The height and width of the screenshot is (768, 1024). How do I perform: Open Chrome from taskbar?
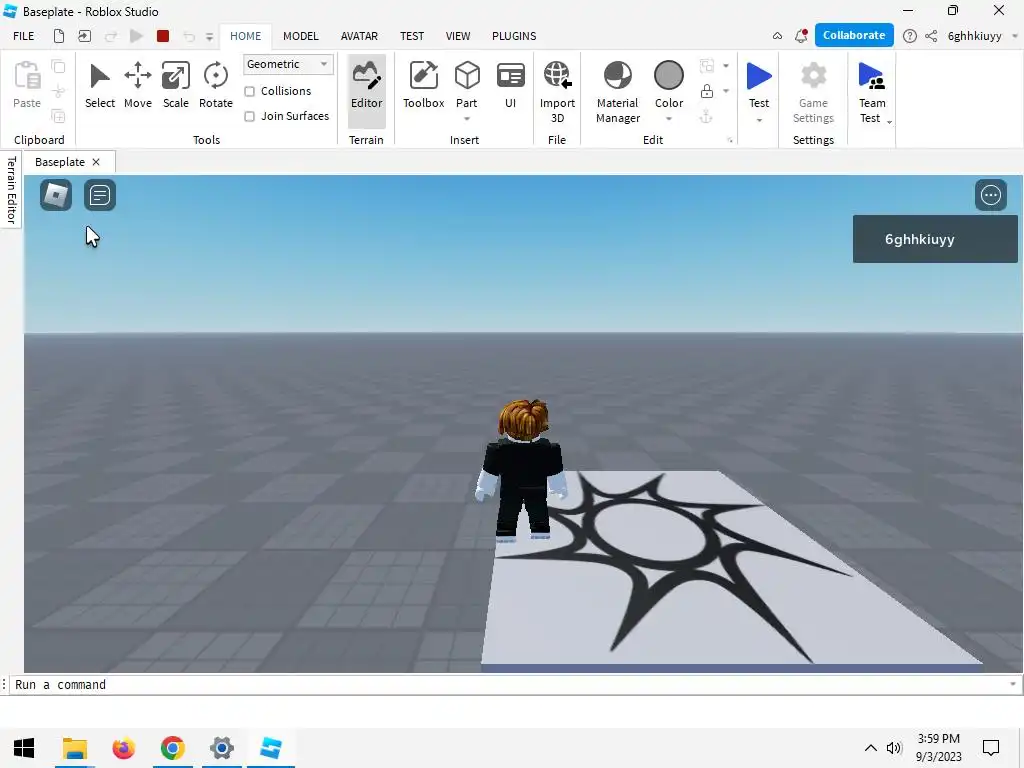pyautogui.click(x=172, y=748)
